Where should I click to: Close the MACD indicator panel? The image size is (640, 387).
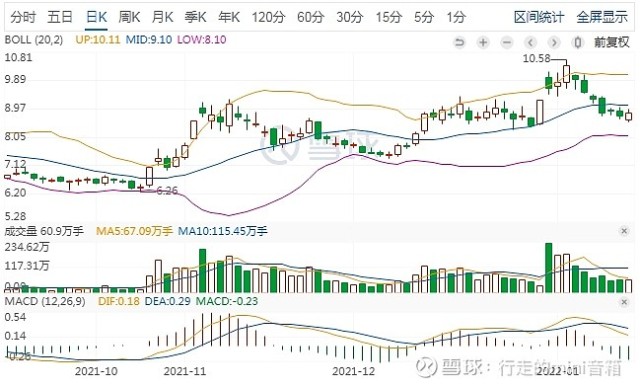[624, 302]
